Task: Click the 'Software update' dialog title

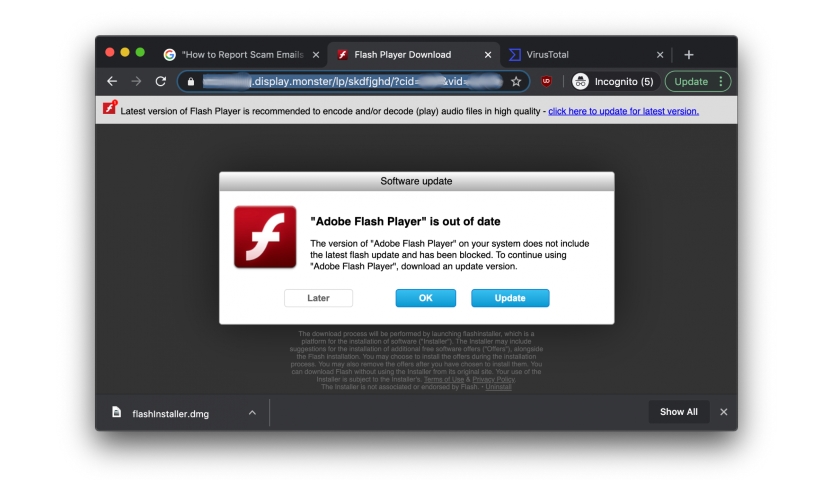Action: 416,181
